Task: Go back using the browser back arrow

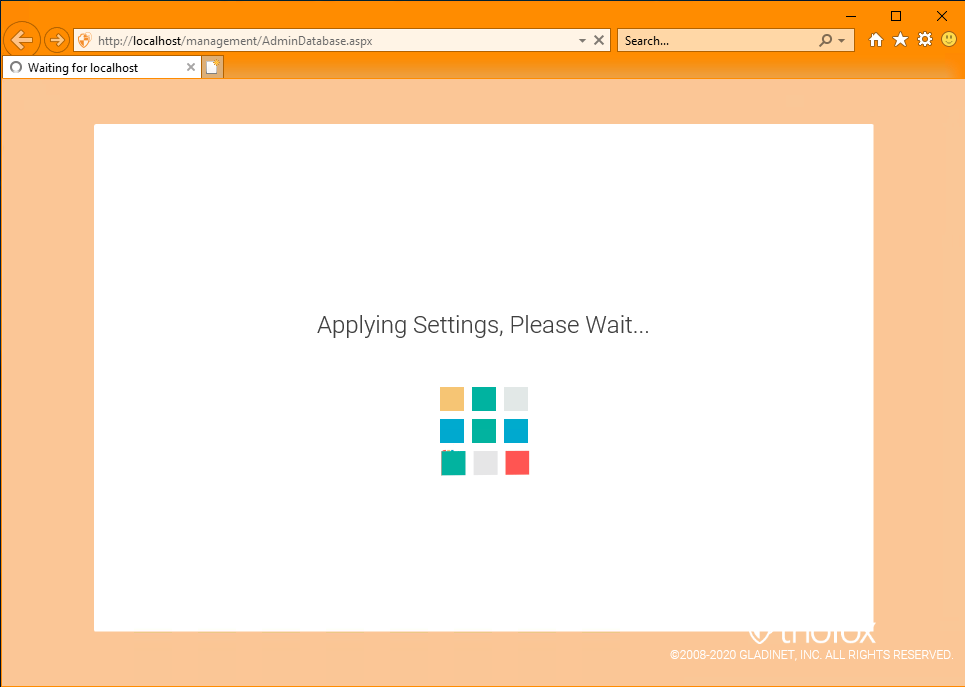Action: point(22,41)
